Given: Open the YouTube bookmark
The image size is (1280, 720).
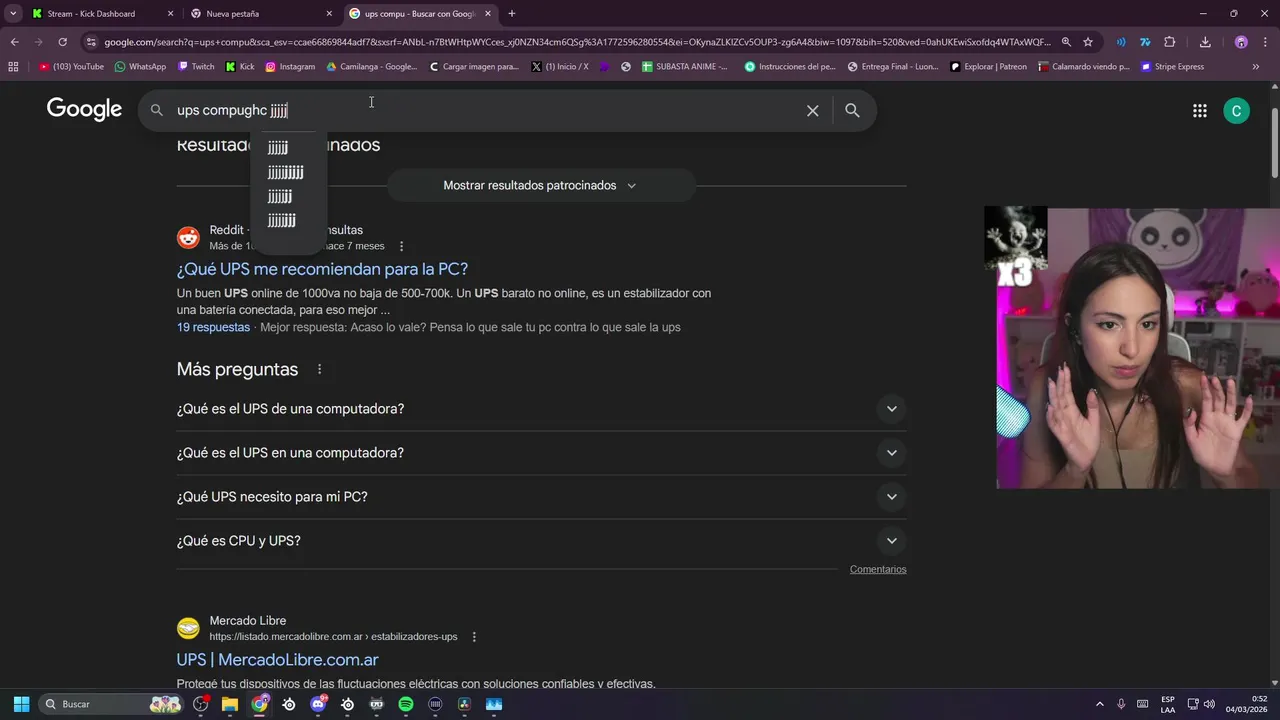Looking at the screenshot, I should click(71, 67).
